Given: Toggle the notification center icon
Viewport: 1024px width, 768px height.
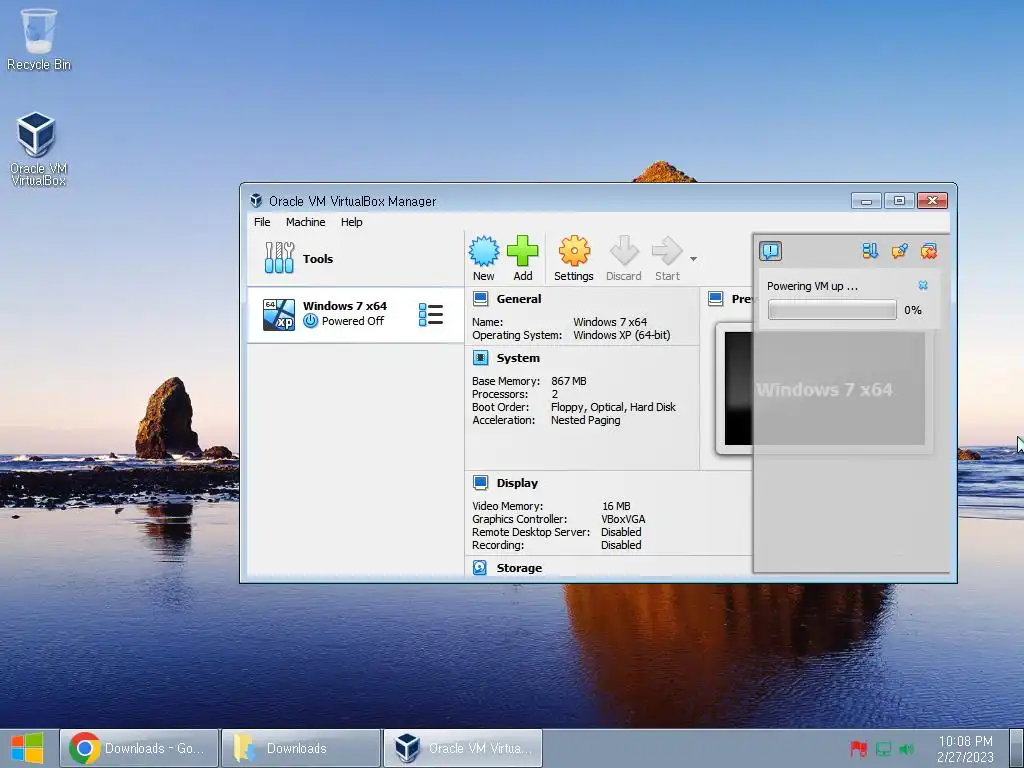Looking at the screenshot, I should 771,251.
